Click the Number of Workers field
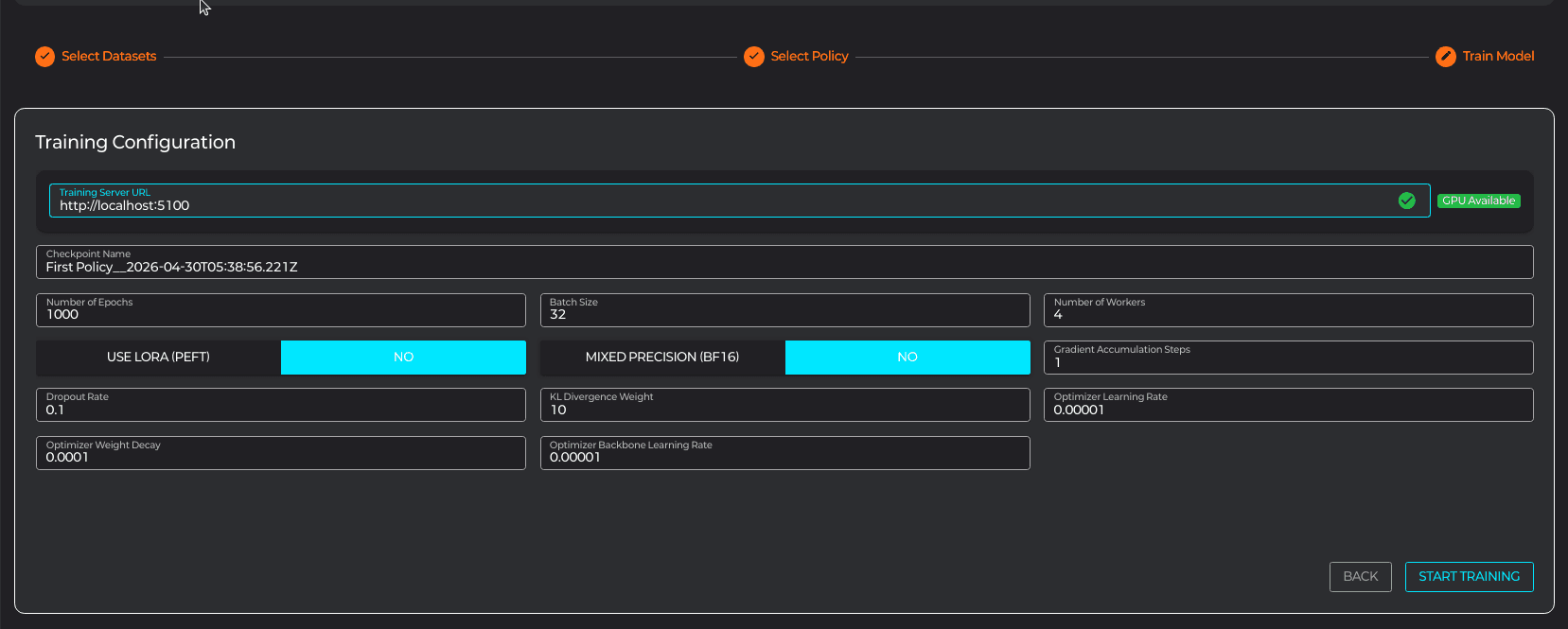 [1289, 310]
